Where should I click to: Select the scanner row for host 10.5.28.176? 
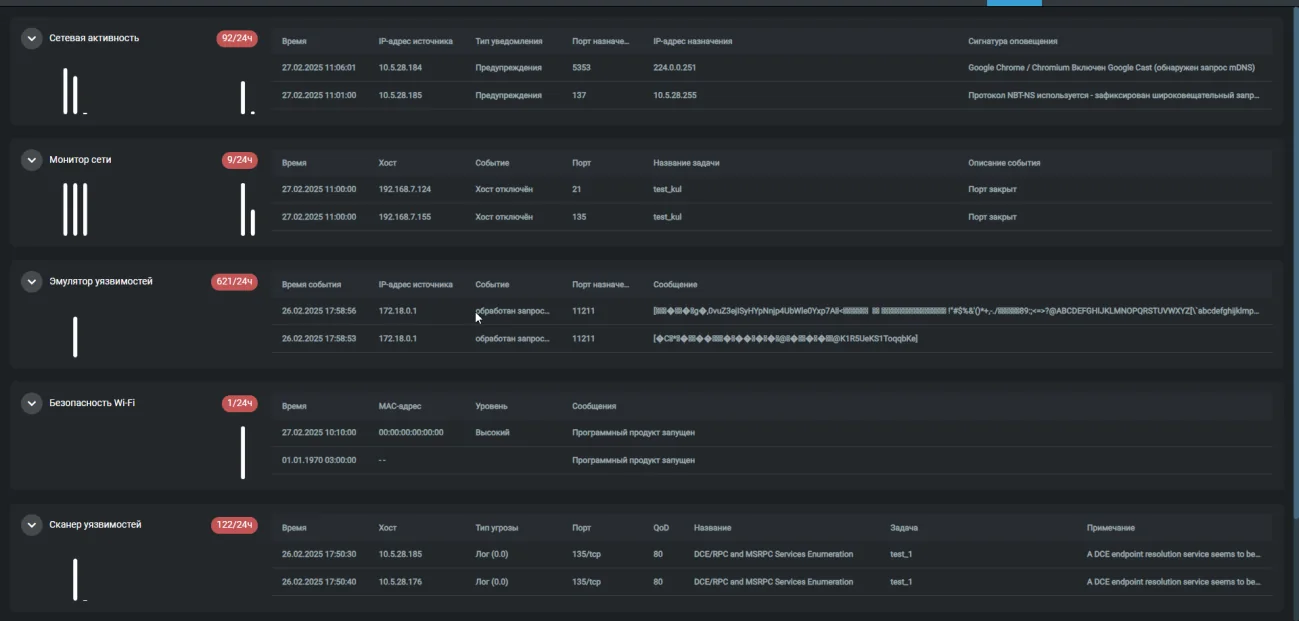click(x=776, y=582)
